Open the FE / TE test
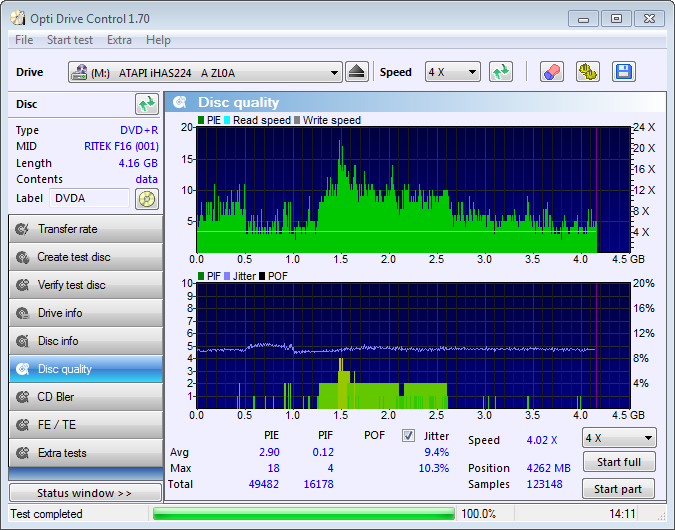The width and height of the screenshot is (675, 530). (x=86, y=425)
